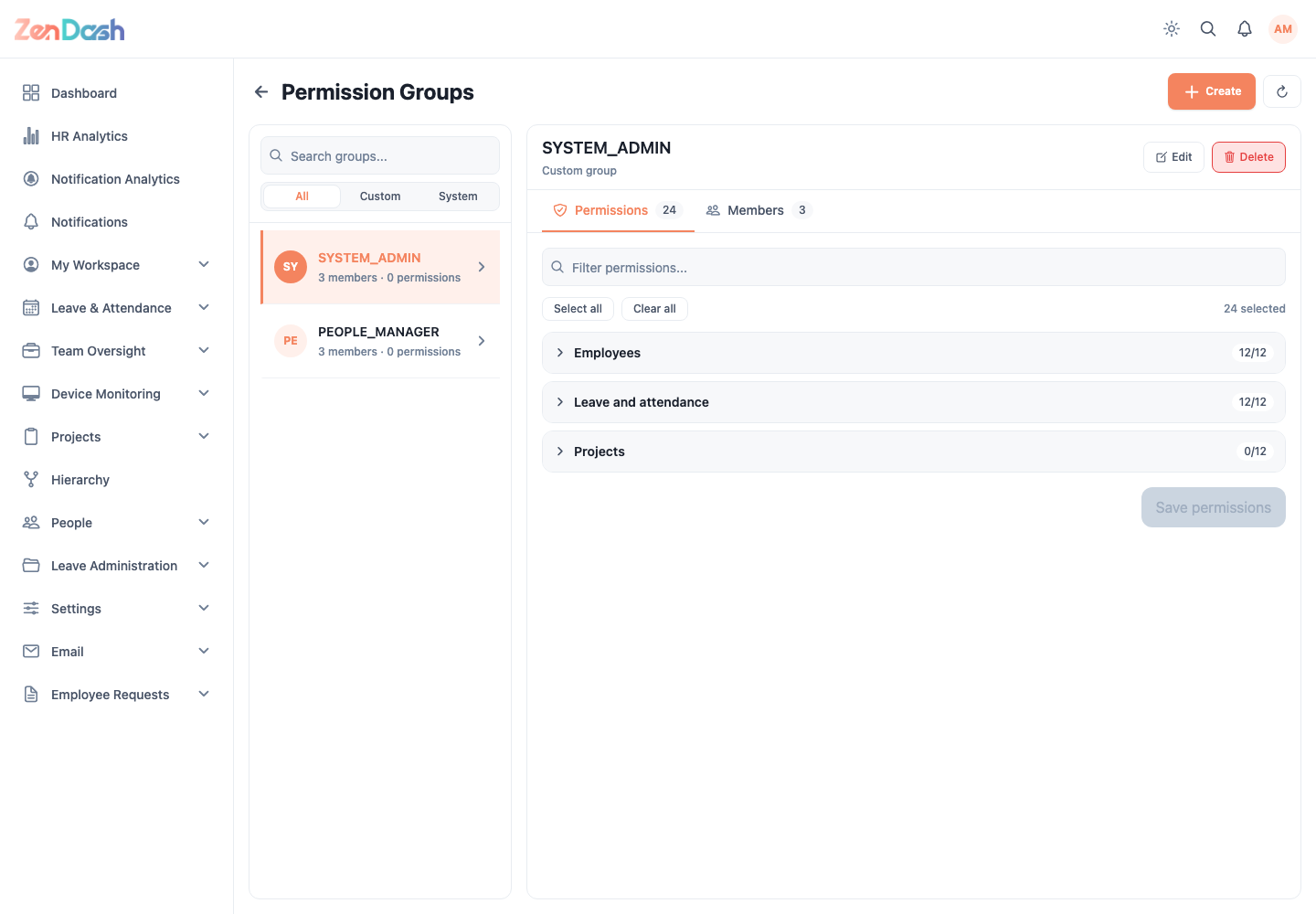Click Clear all permissions
The width and height of the screenshot is (1316, 914).
pyautogui.click(x=654, y=309)
